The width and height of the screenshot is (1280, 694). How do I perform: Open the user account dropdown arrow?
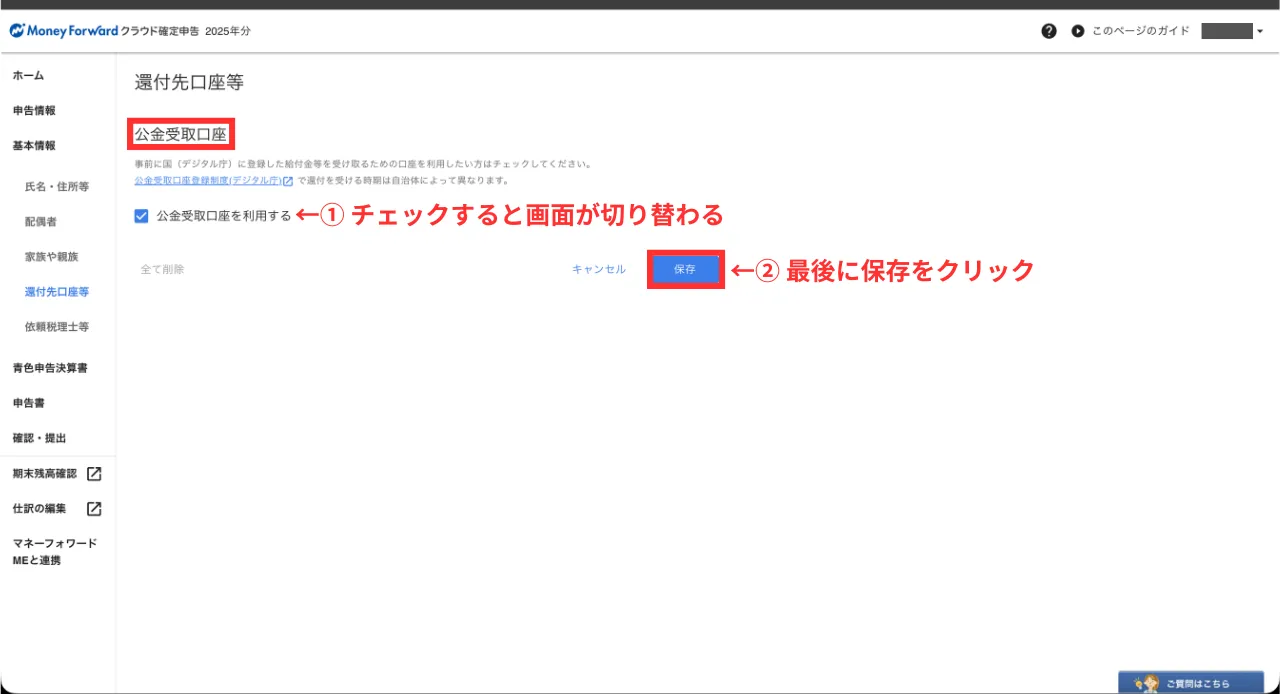[x=1260, y=32]
